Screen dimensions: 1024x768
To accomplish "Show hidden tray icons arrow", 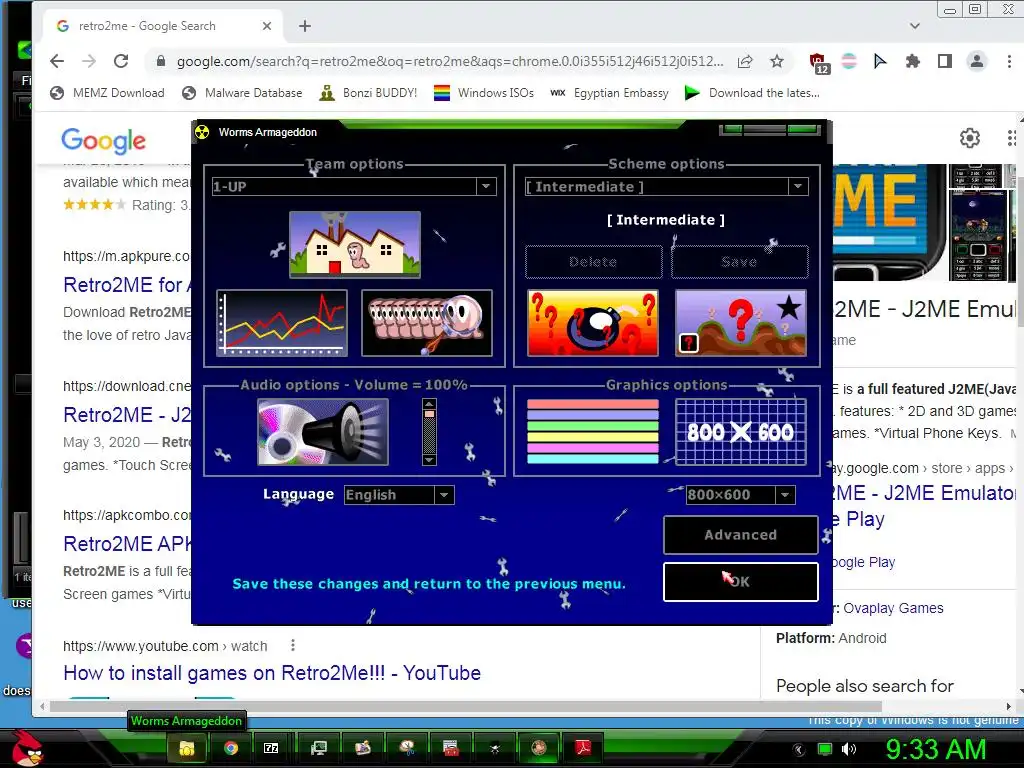I will tap(797, 749).
